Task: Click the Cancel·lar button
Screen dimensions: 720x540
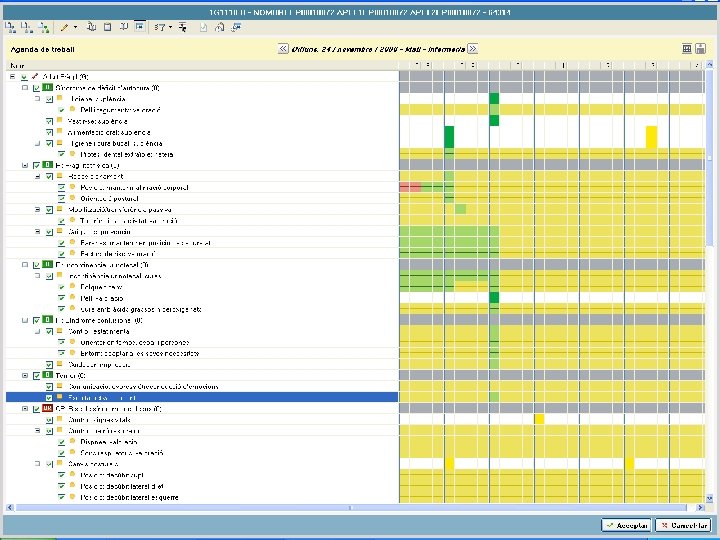Action: point(681,525)
